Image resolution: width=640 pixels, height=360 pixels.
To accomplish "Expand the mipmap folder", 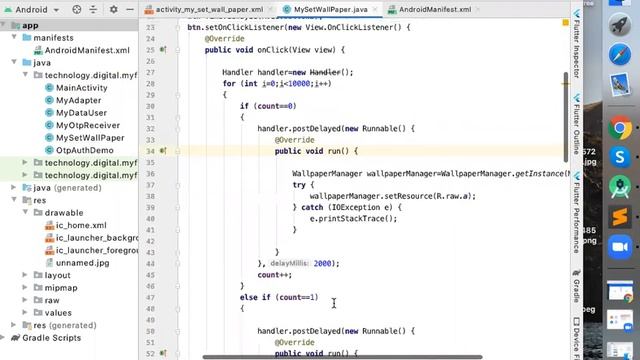I will coord(25,288).
